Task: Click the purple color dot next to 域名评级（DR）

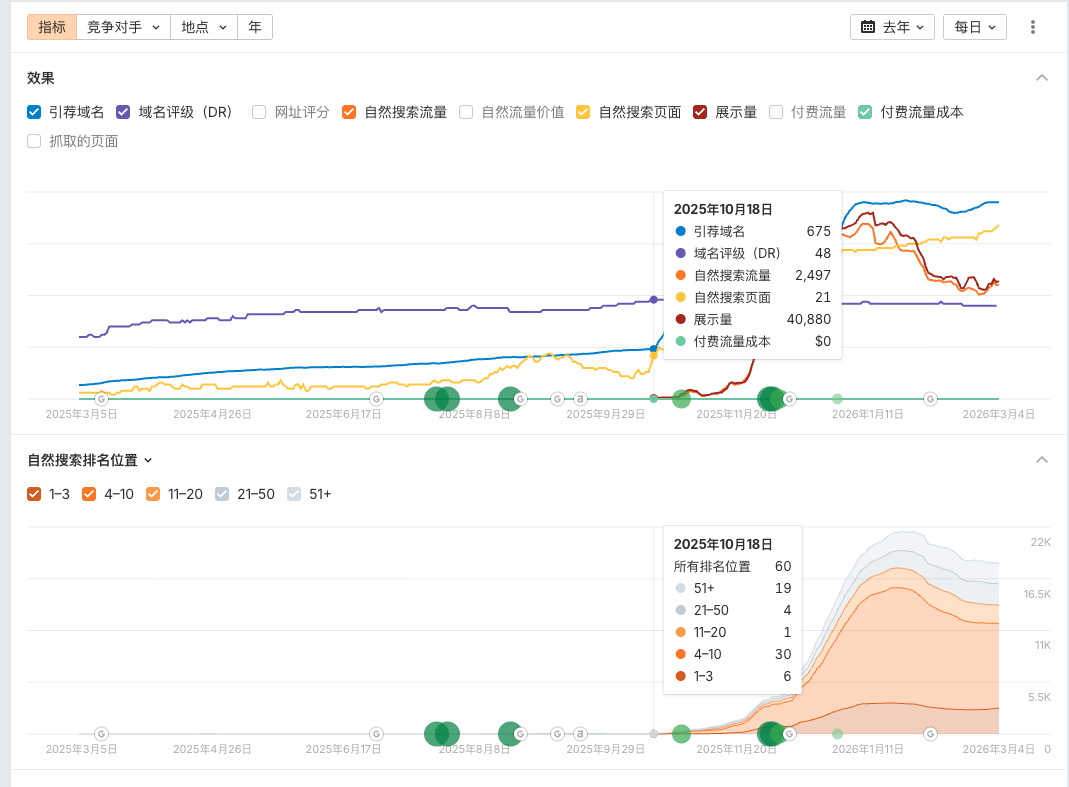Action: click(x=682, y=253)
